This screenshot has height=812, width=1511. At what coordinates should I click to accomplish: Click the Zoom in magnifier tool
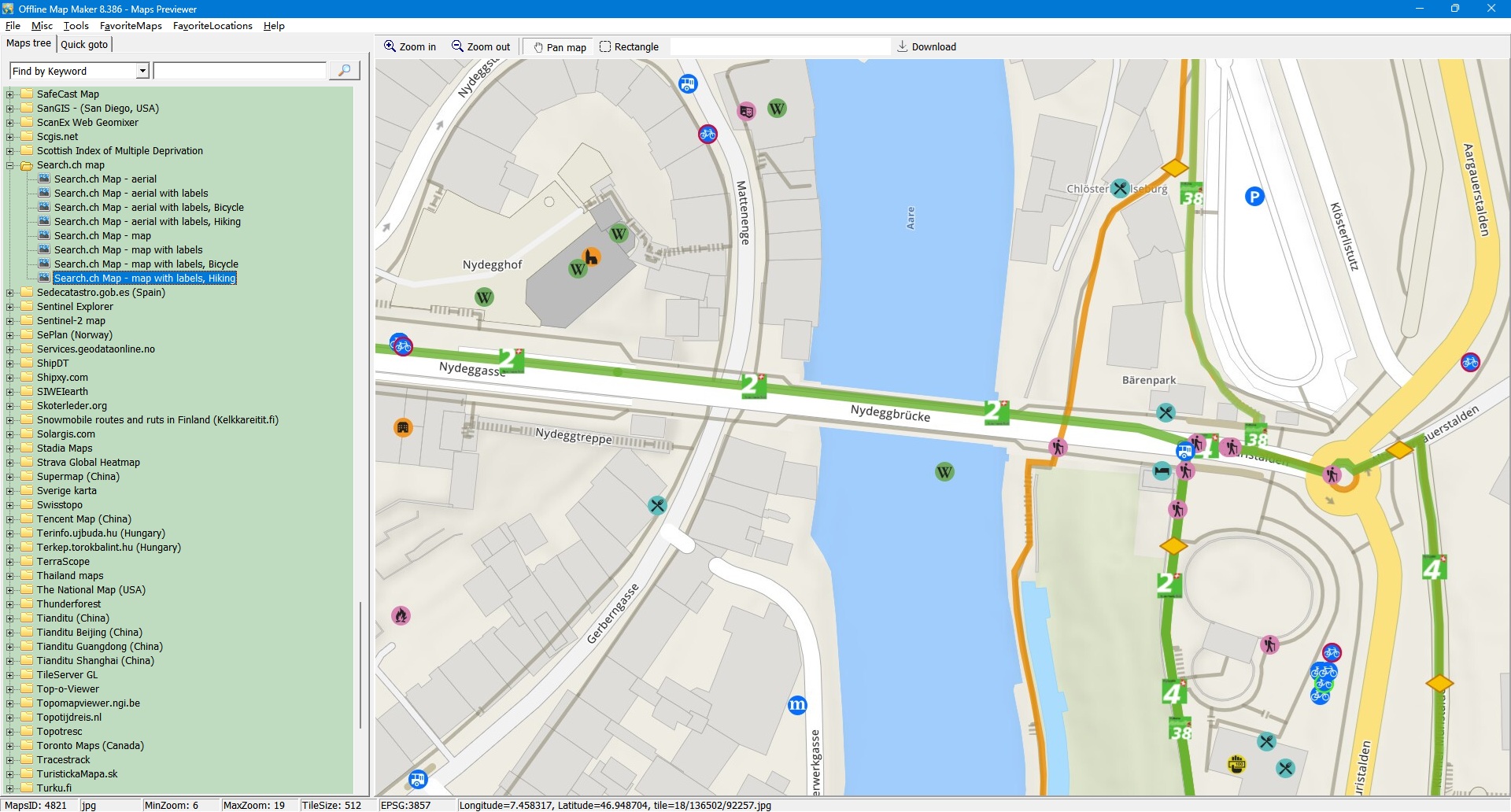[x=409, y=46]
